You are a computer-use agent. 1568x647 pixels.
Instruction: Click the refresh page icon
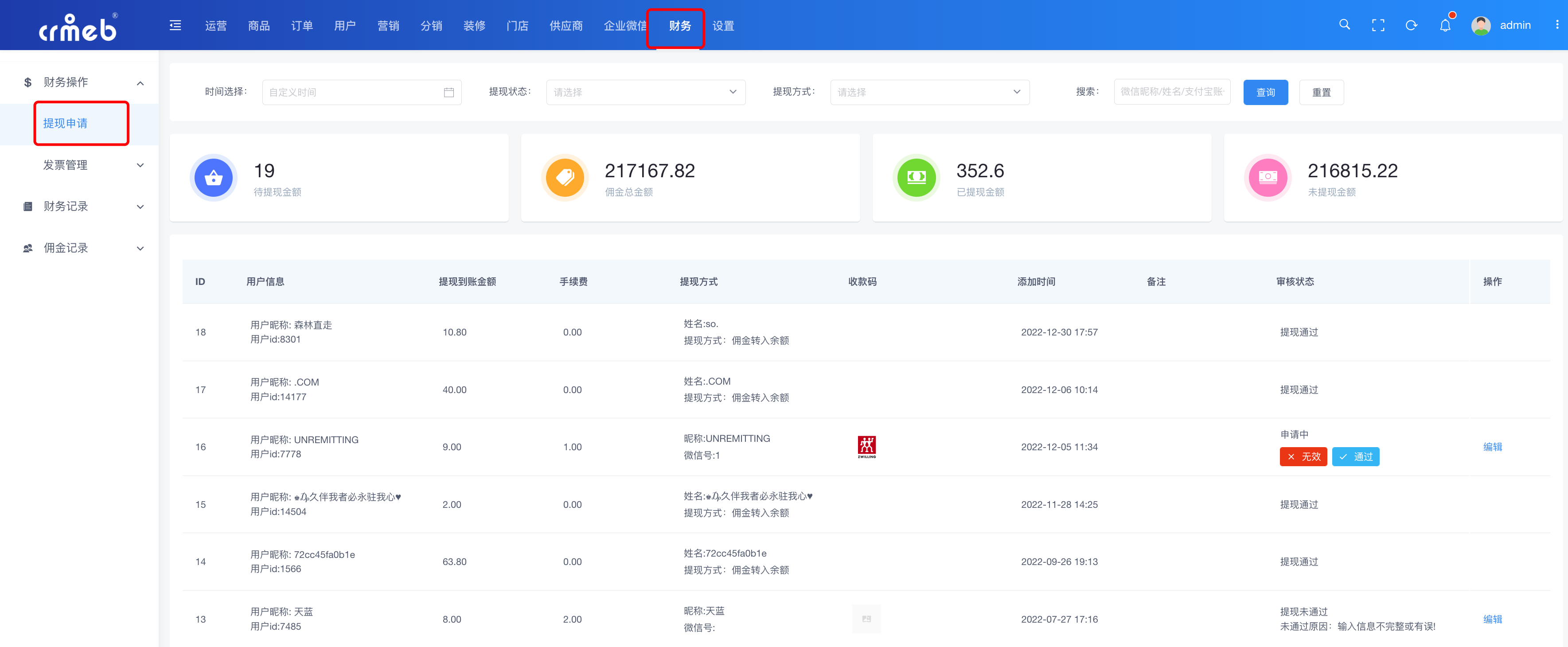1412,25
